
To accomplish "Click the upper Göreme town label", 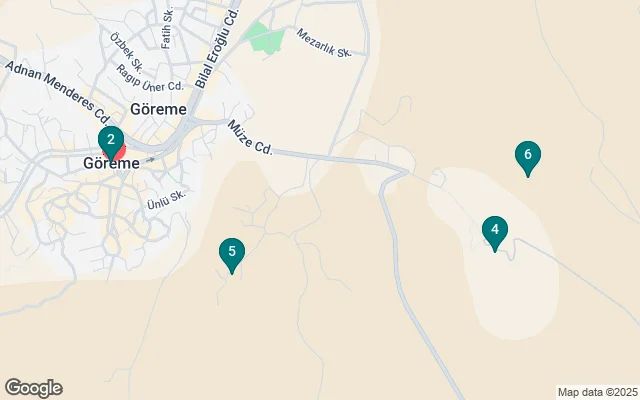I will [158, 109].
